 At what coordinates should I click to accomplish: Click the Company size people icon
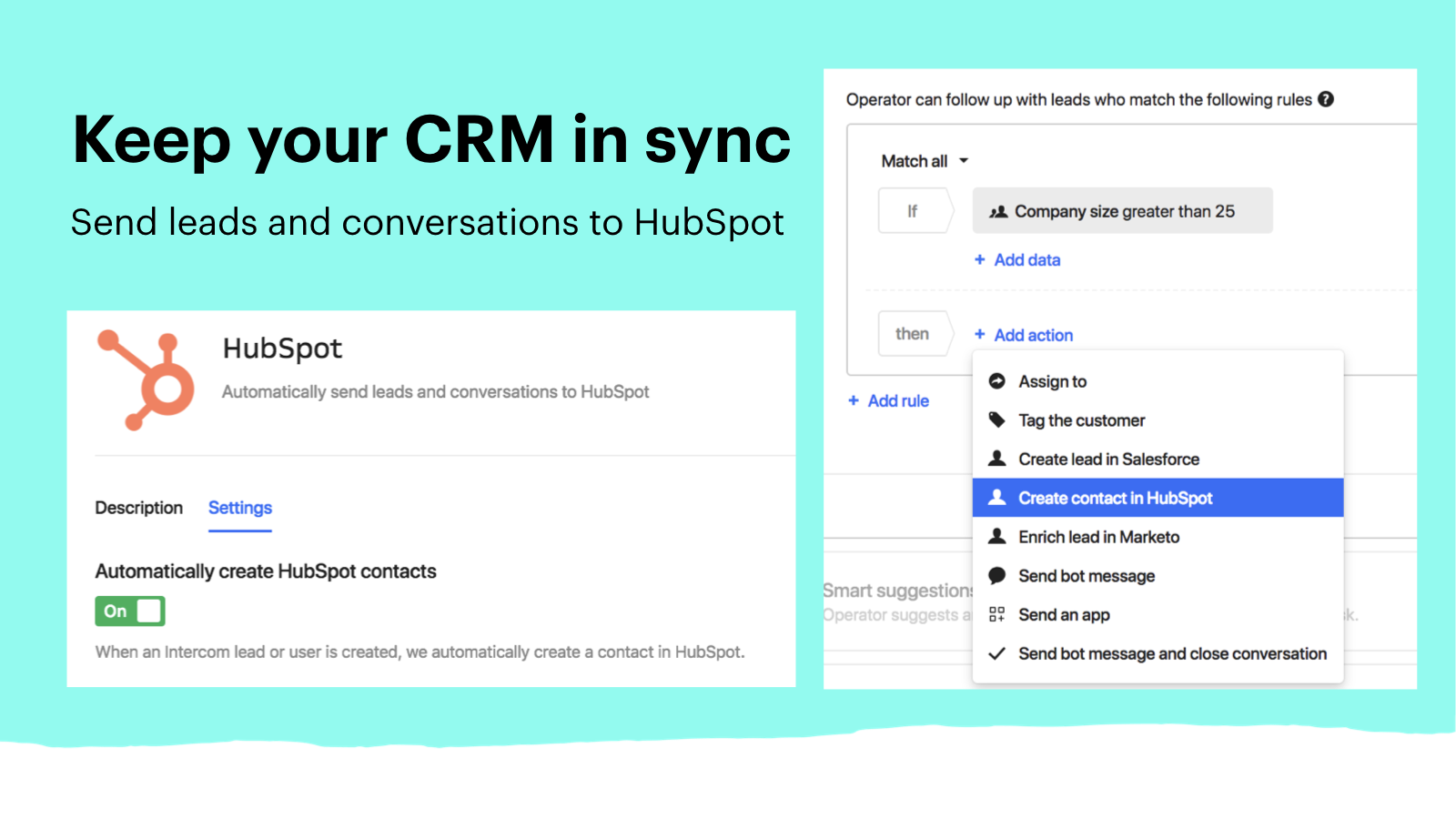tap(998, 211)
